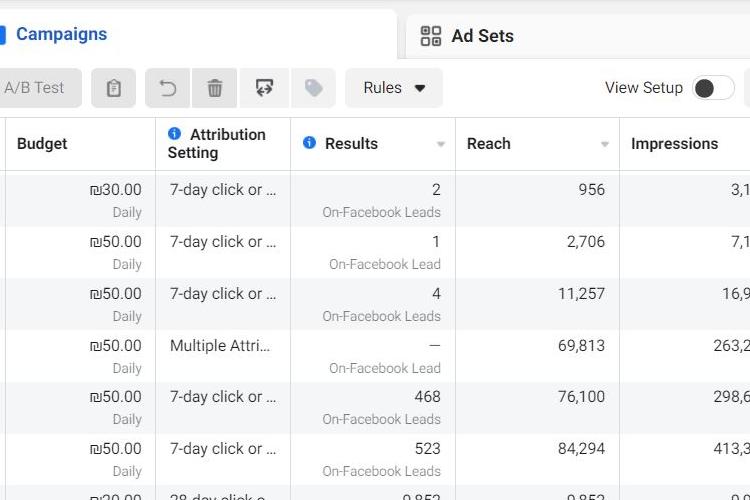Click the export/swap arrows icon
Viewport: 750px width, 500px height.
[264, 88]
